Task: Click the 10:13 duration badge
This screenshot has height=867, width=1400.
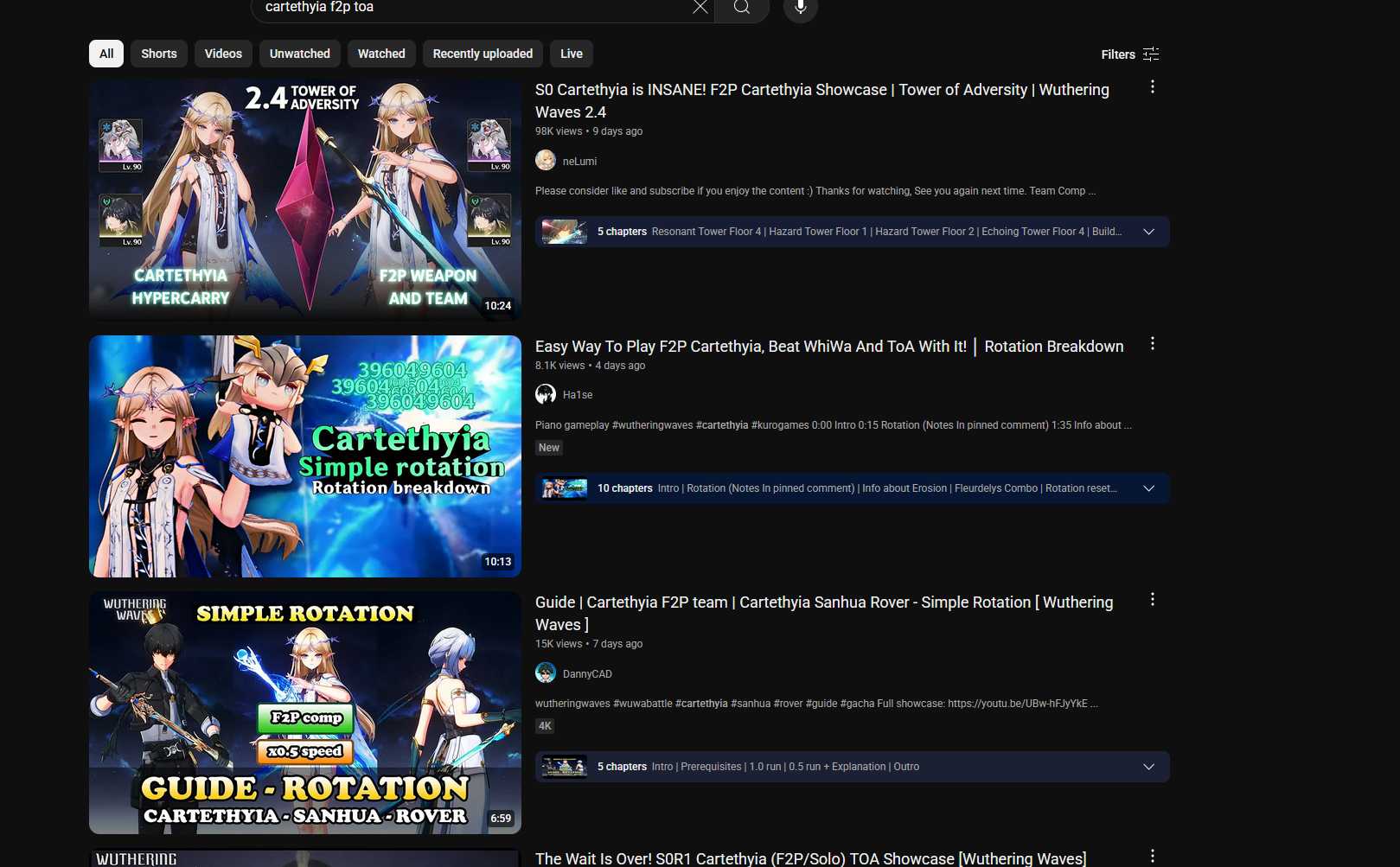Action: pos(498,562)
